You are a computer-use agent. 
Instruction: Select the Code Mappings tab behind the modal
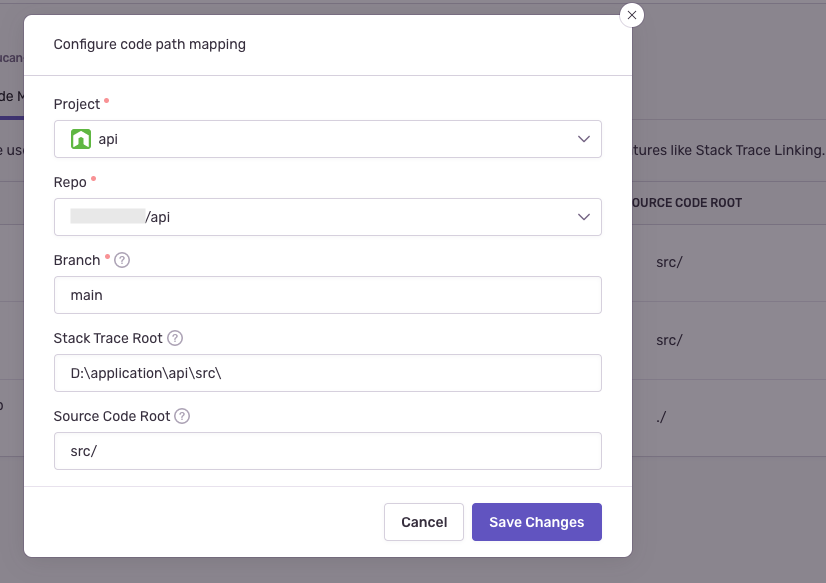tap(10, 96)
